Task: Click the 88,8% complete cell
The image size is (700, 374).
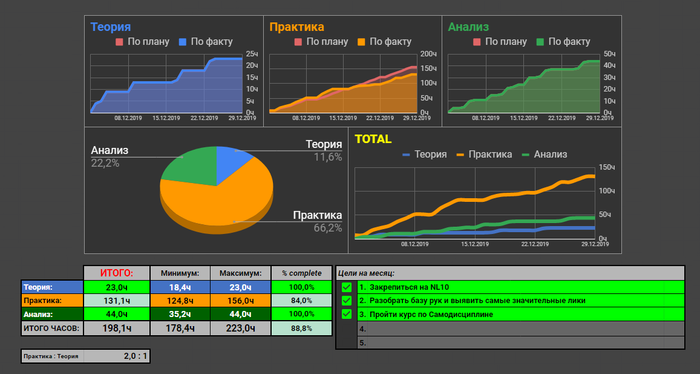Action: pos(302,328)
